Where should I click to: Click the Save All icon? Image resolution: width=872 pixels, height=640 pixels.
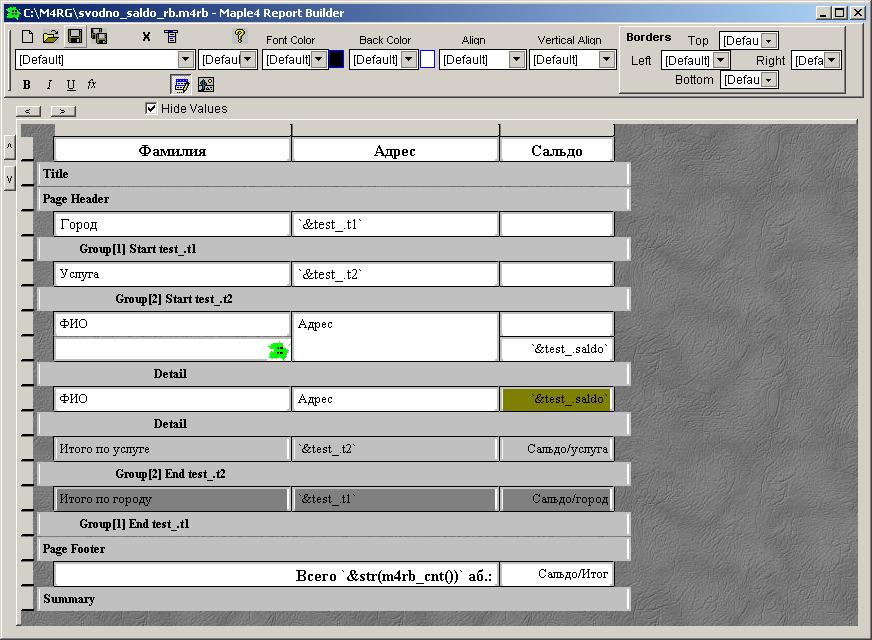point(99,37)
